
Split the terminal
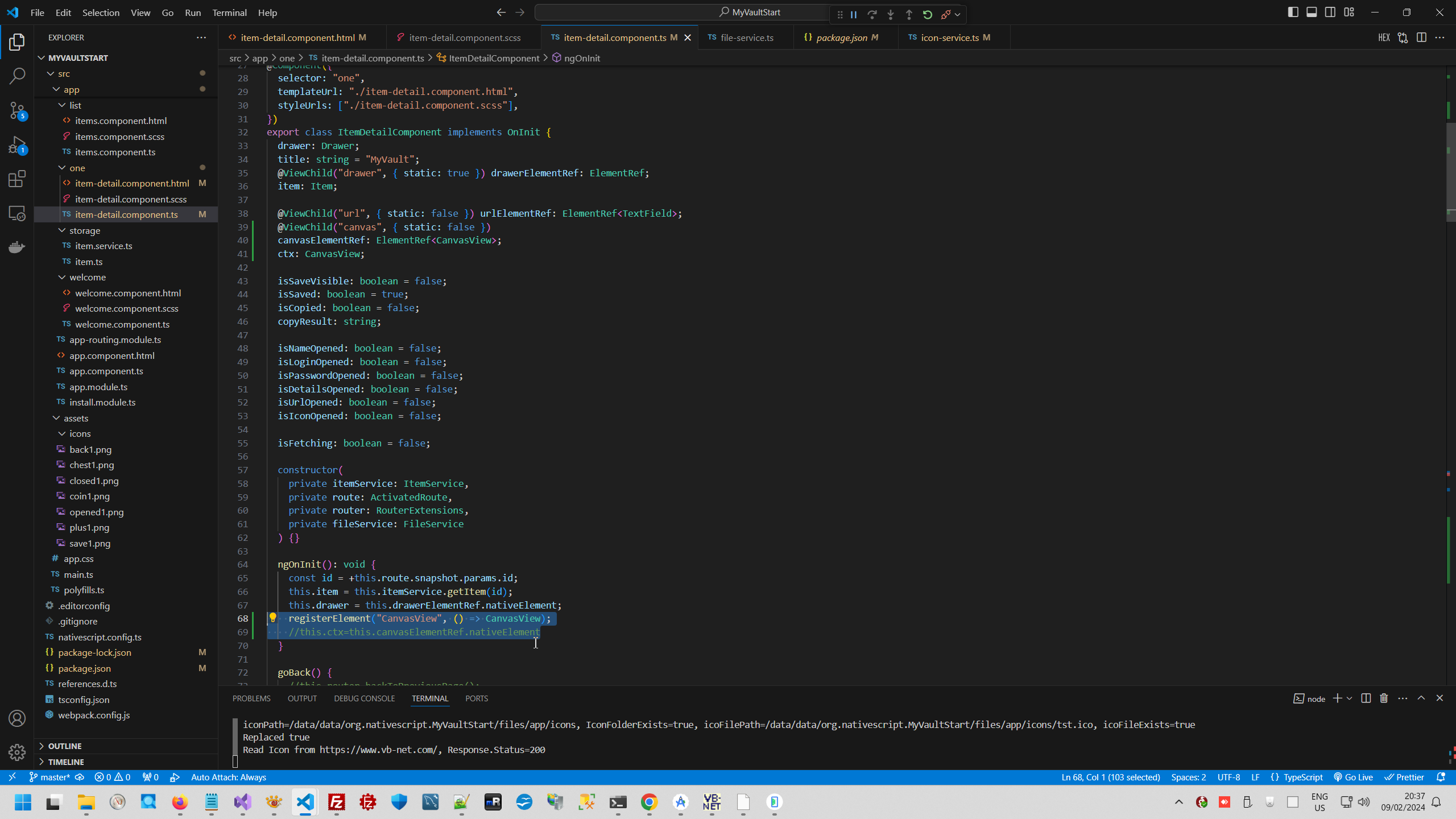coord(1365,698)
